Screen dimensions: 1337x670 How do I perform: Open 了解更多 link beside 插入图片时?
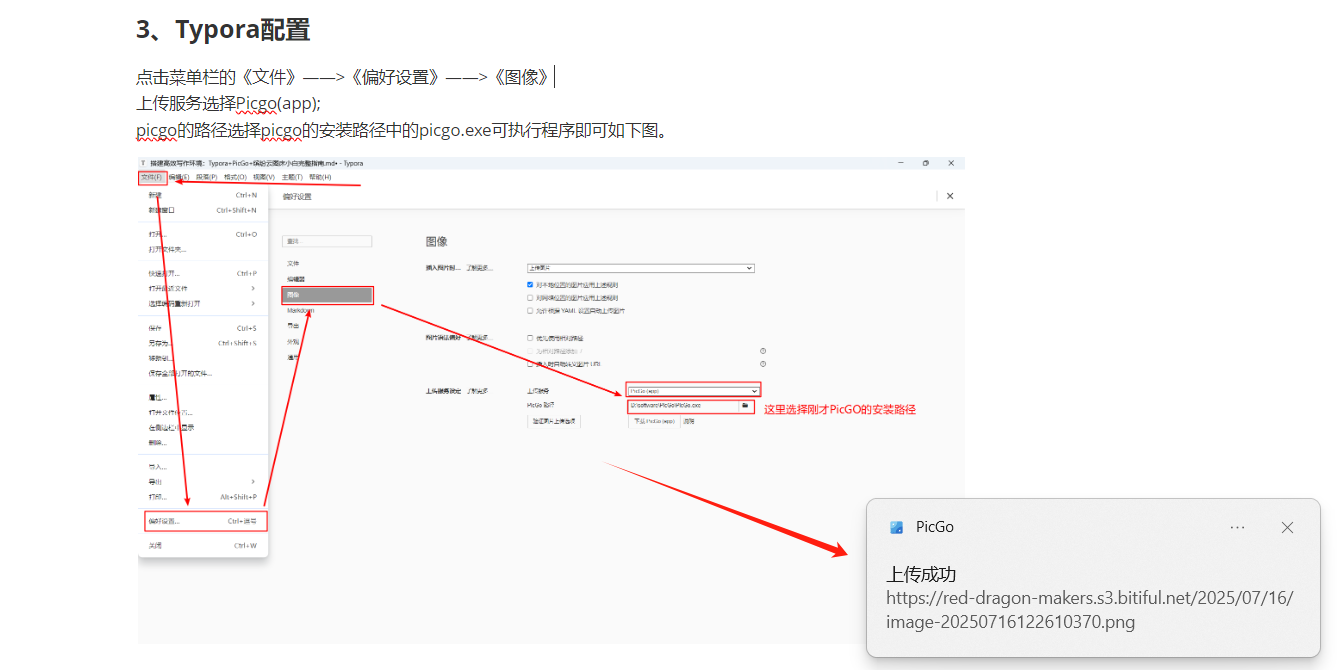pos(480,268)
